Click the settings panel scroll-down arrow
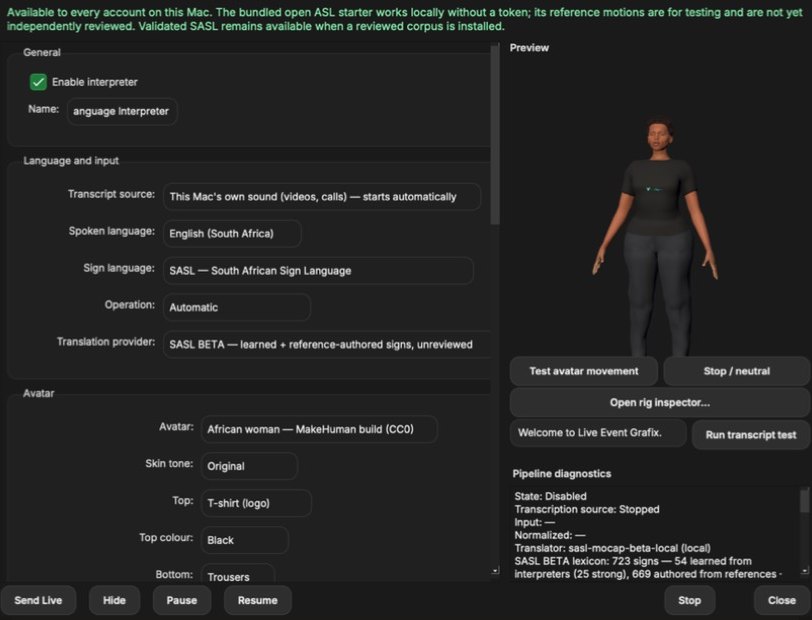This screenshot has height=620, width=812. (495, 570)
